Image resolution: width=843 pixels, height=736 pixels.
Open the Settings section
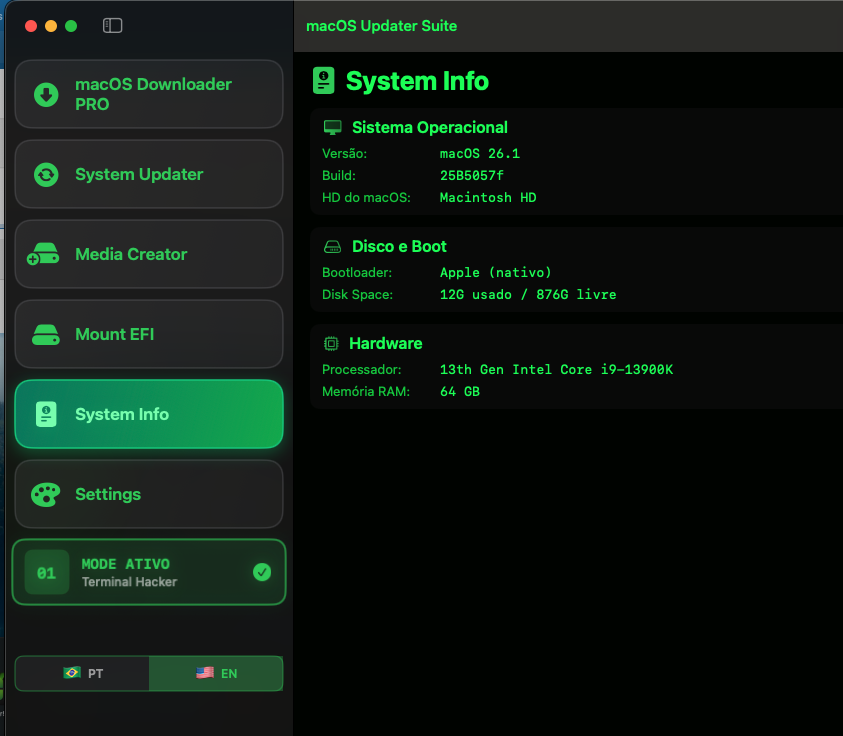(149, 495)
